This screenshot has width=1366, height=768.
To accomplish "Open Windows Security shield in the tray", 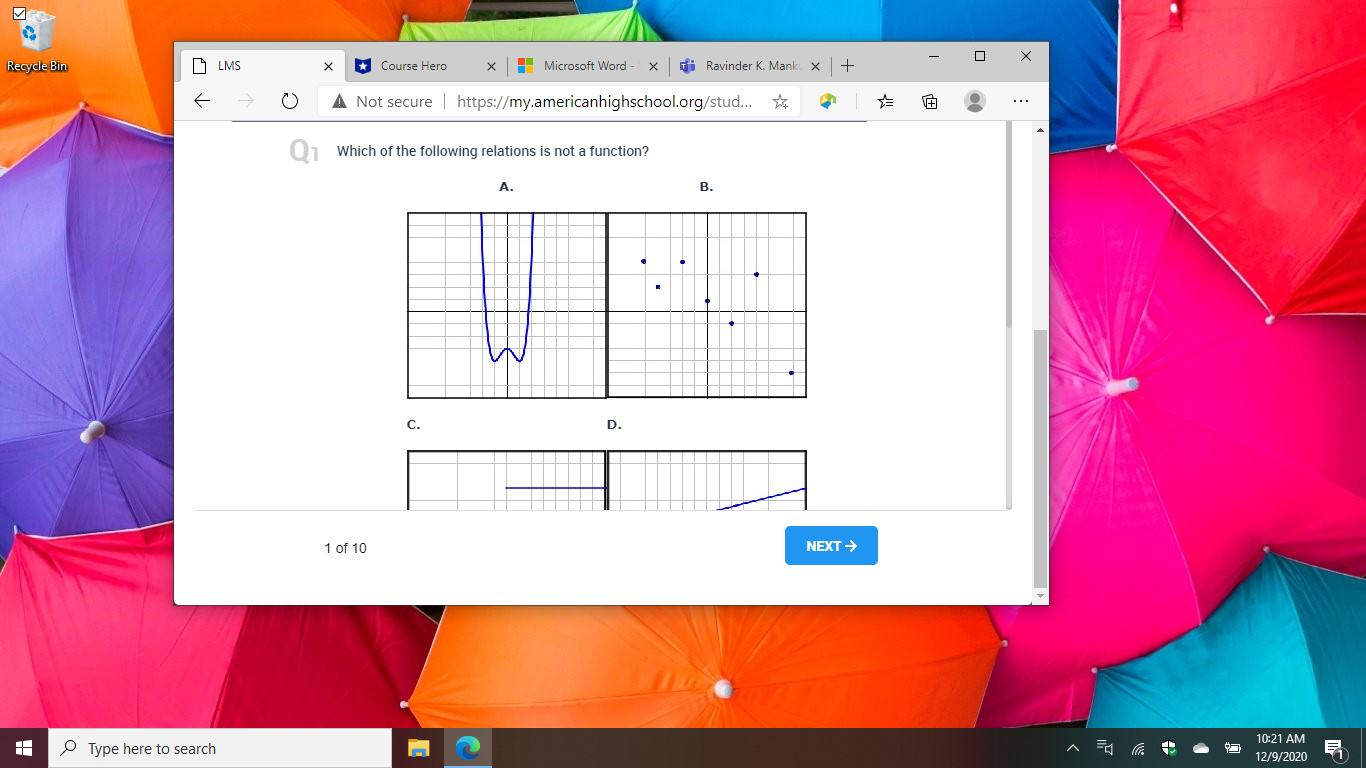I will pyautogui.click(x=1168, y=747).
